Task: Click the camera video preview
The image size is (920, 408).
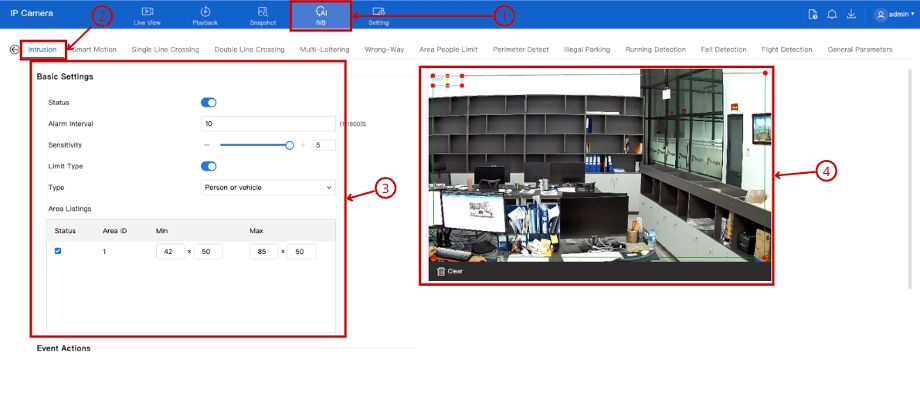Action: coord(599,167)
